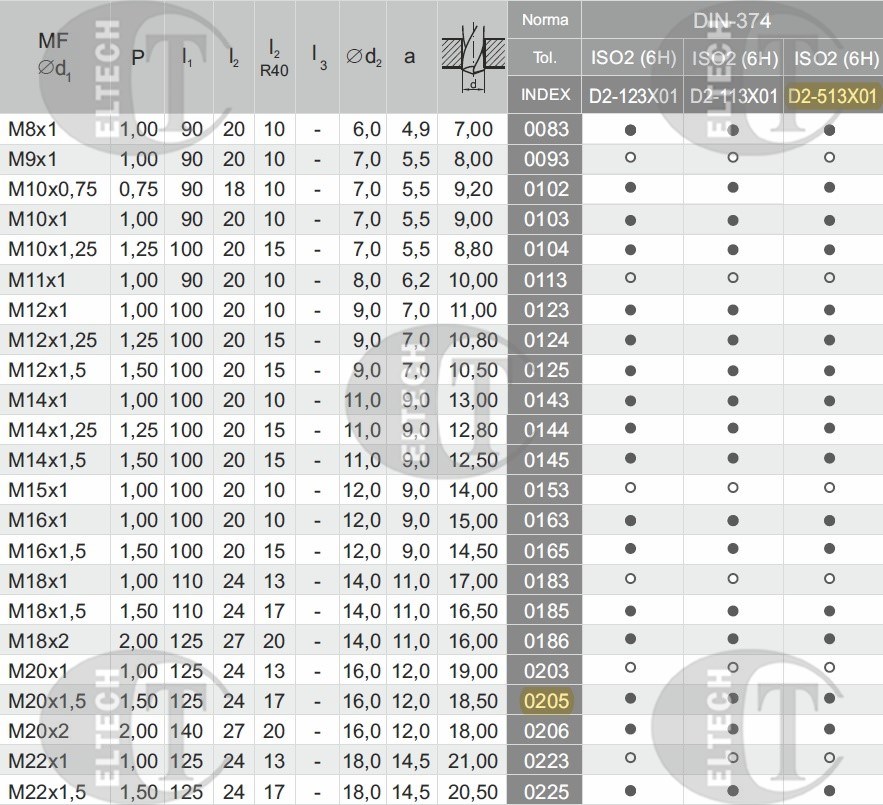Click index 0083 in the first row
The image size is (883, 805).
click(546, 129)
